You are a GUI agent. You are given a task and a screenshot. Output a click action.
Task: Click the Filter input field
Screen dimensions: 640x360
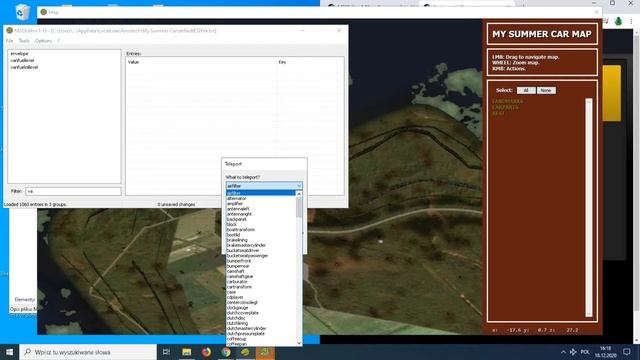coord(73,191)
